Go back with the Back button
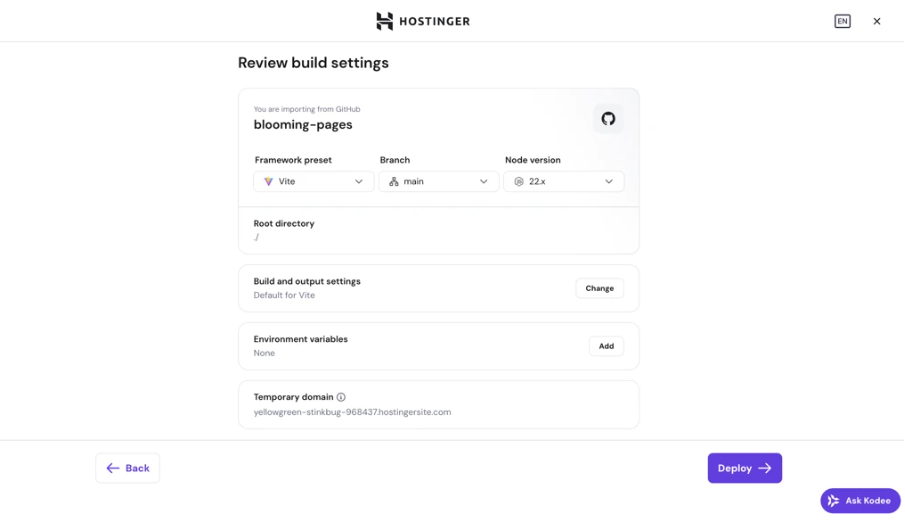905x520 pixels. click(128, 468)
